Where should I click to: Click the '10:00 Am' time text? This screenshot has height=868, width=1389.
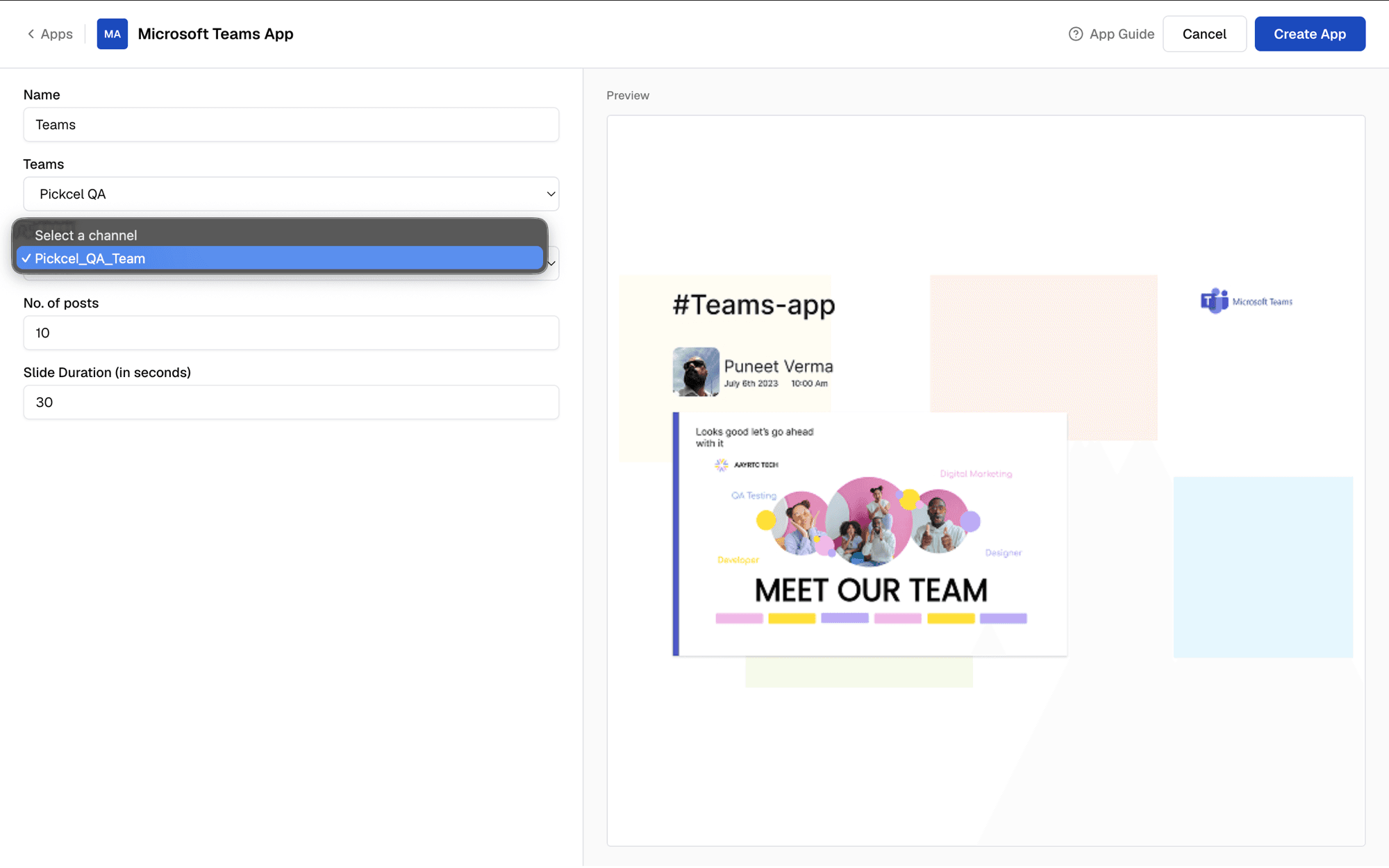point(810,384)
